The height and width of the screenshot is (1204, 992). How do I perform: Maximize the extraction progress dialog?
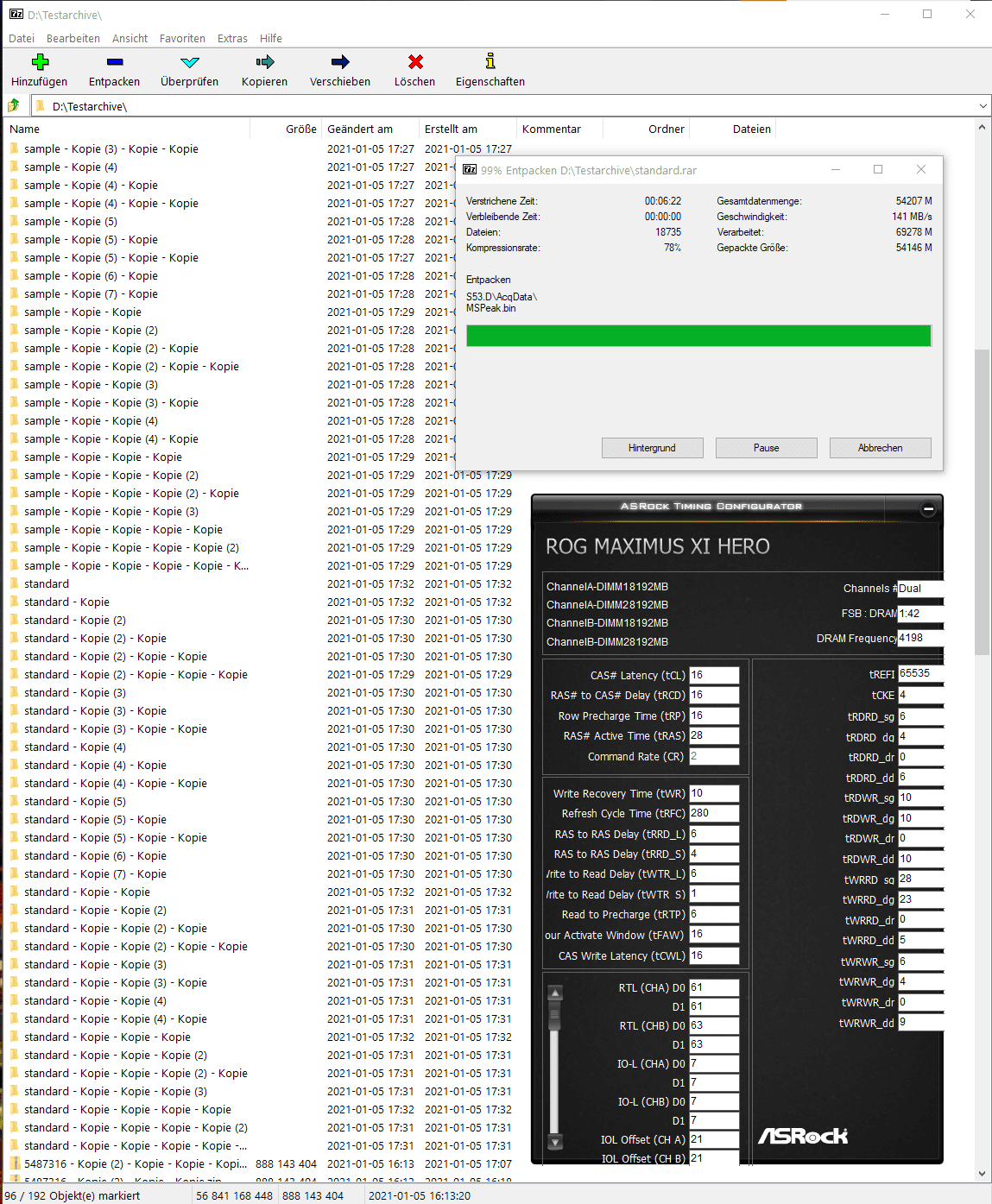click(x=878, y=169)
